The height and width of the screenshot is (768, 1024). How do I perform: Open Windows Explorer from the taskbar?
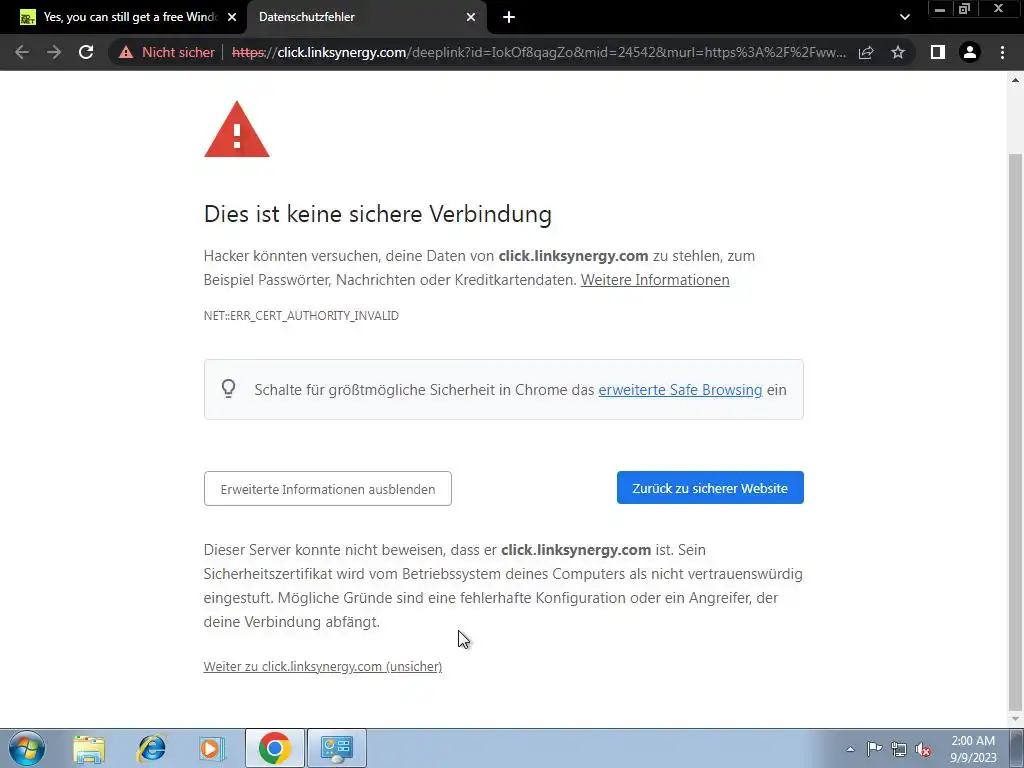tap(89, 748)
